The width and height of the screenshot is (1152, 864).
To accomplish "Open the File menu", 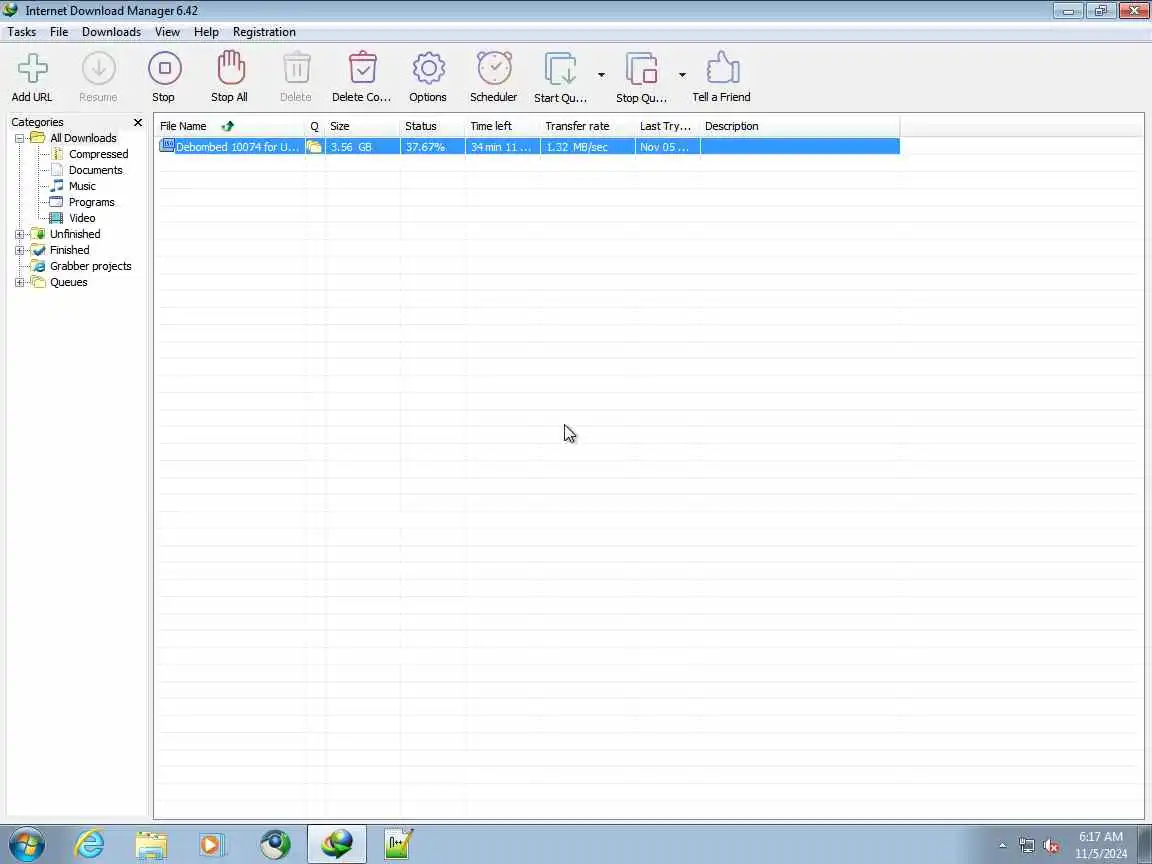I will pyautogui.click(x=59, y=32).
